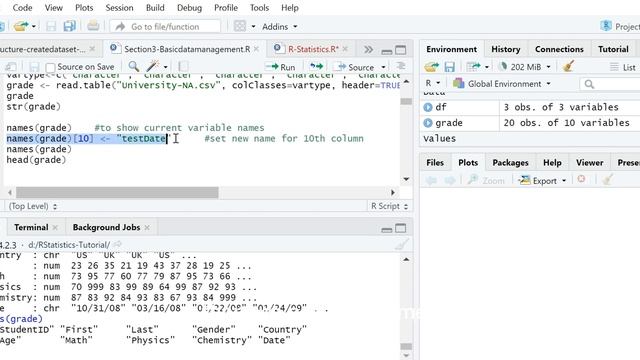
Task: Click the show document outline icon
Action: [401, 67]
